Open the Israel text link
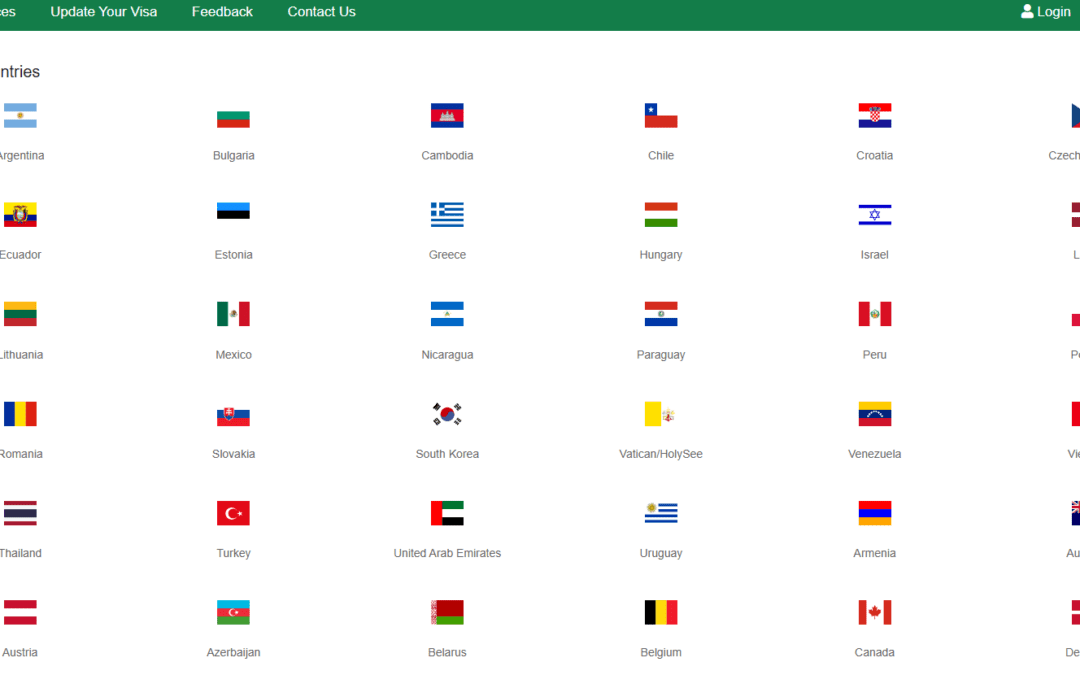Screen dimensions: 1080x675 [x=875, y=255]
